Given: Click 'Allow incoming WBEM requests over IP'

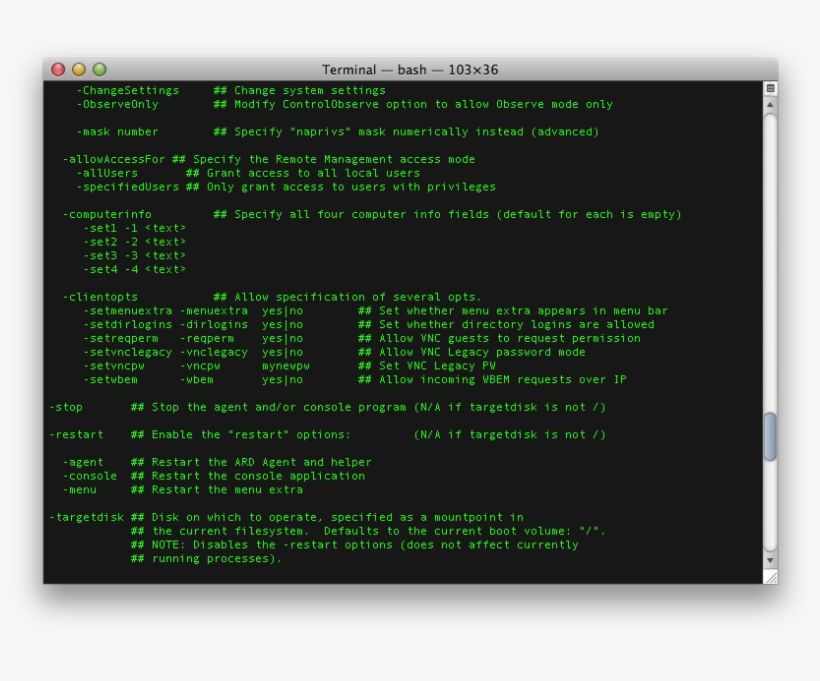Looking at the screenshot, I should [503, 380].
